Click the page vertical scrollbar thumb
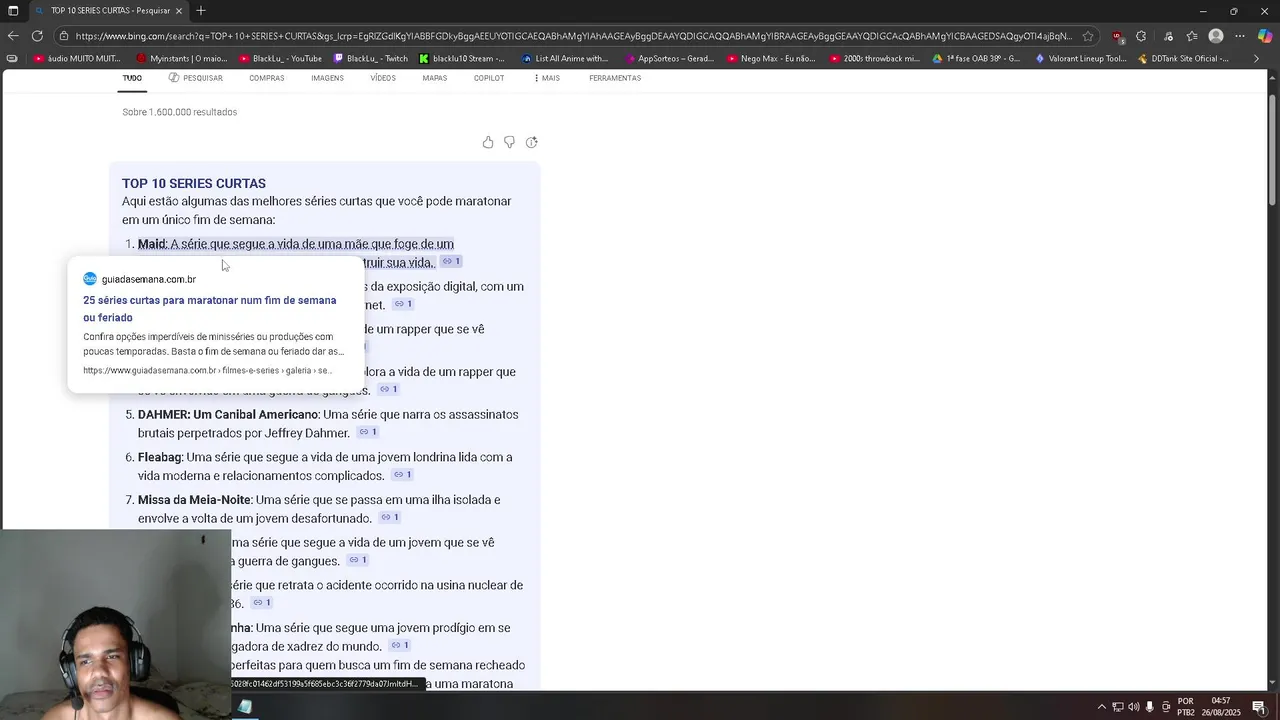1280x720 pixels. click(x=1273, y=150)
